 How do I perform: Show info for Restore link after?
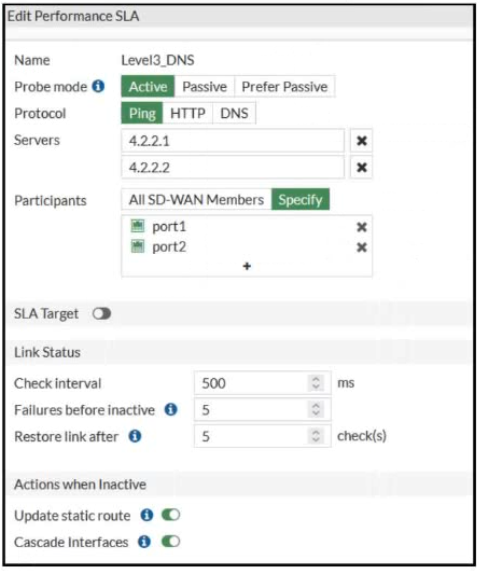(x=135, y=436)
